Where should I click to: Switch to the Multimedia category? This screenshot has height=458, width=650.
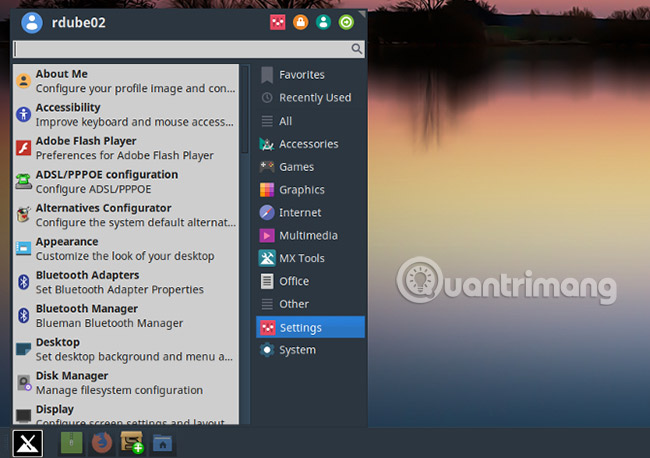point(307,236)
